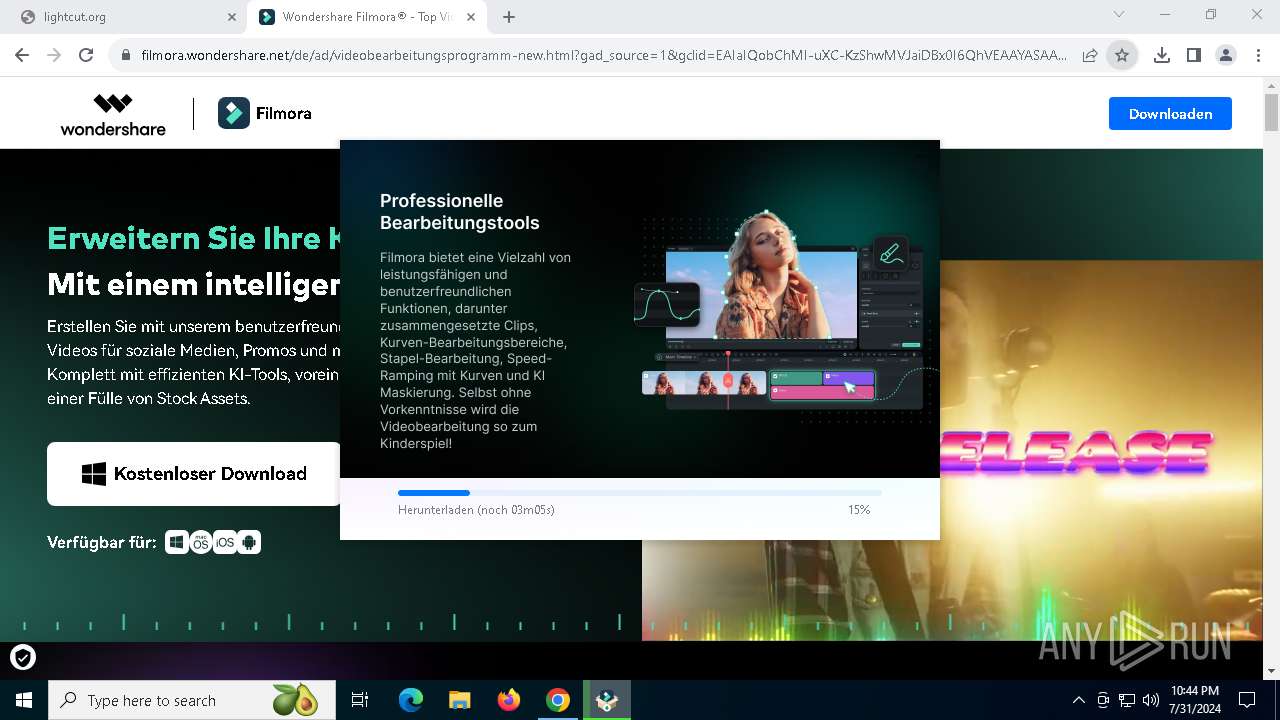Launch Firefox from taskbar
Image resolution: width=1280 pixels, height=720 pixels.
pos(509,700)
